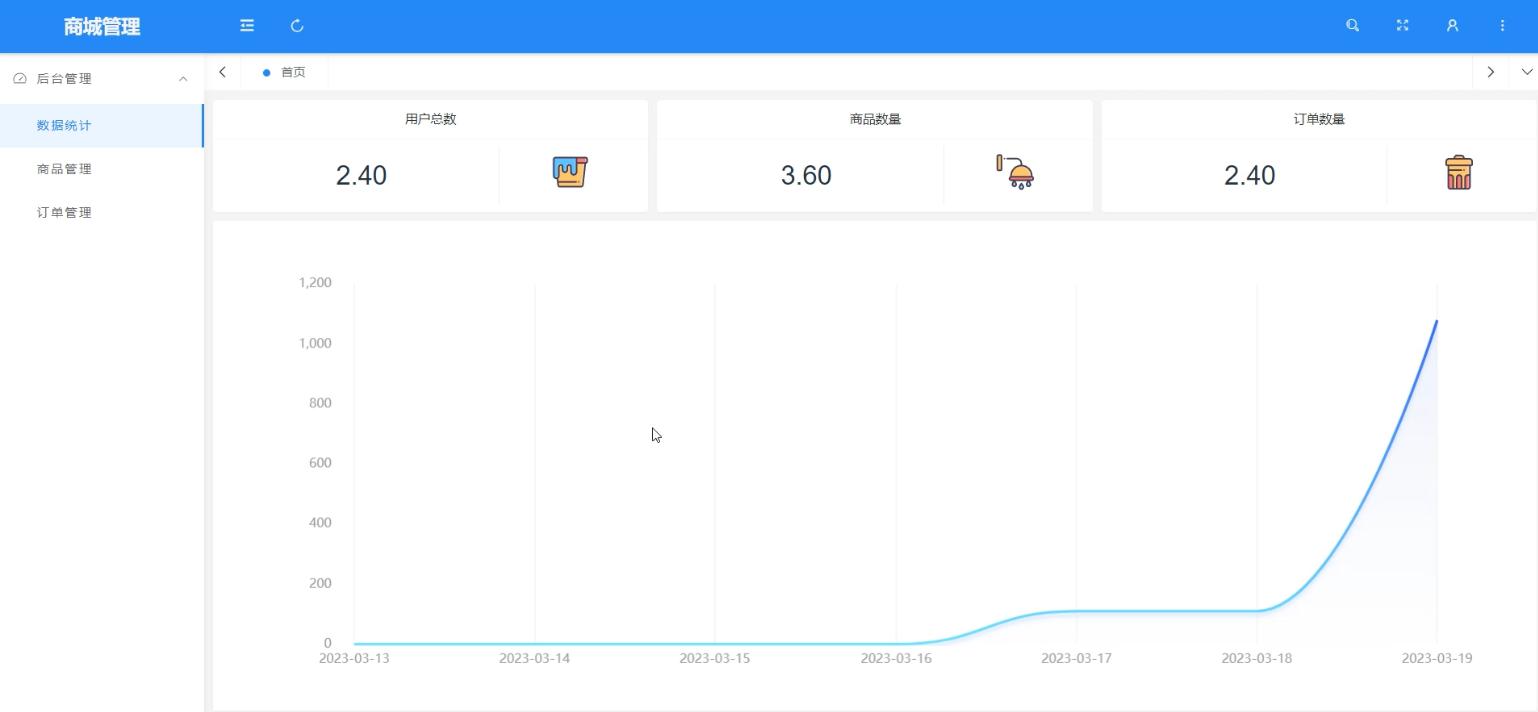Click the dashboard icon beside 后台管理

20,78
